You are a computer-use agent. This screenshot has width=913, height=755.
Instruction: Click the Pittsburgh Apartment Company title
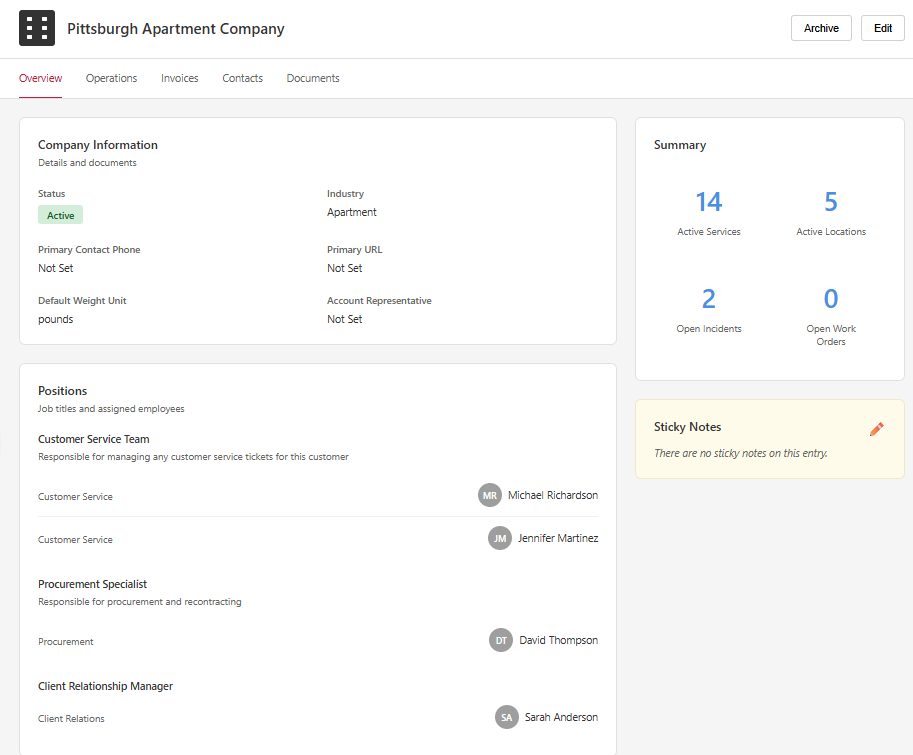[x=176, y=29]
